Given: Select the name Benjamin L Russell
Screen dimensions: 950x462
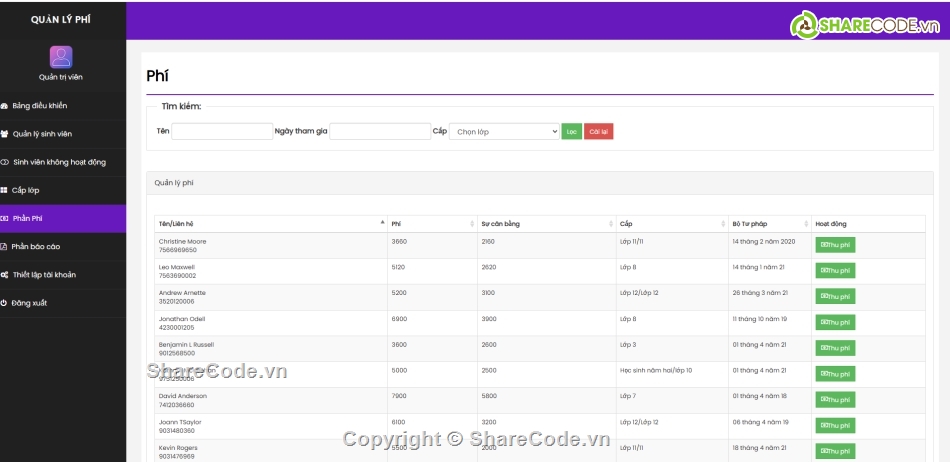Looking at the screenshot, I should point(186,345).
